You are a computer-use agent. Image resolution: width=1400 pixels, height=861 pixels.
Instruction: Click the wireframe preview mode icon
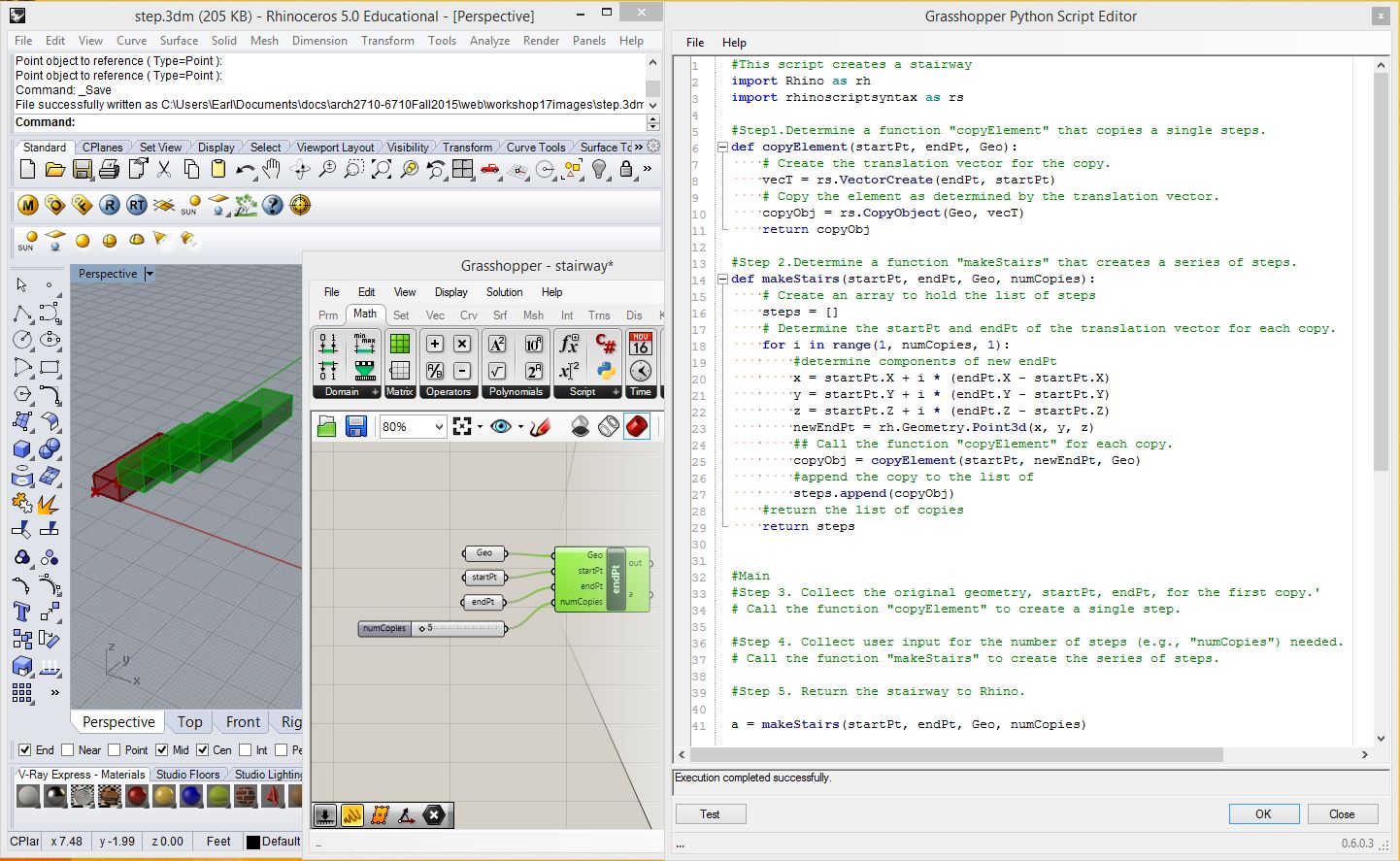(609, 426)
